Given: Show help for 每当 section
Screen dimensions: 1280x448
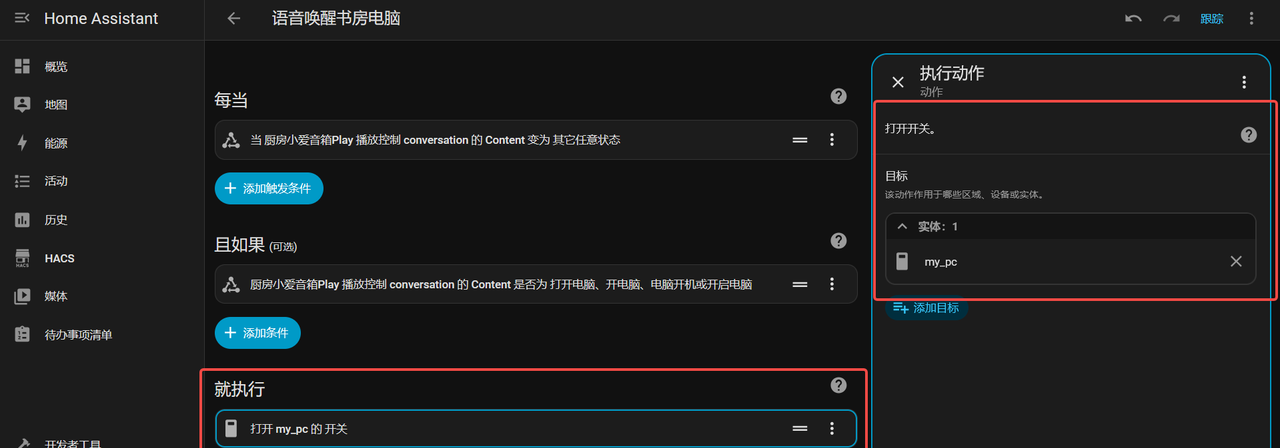Looking at the screenshot, I should click(x=839, y=96).
